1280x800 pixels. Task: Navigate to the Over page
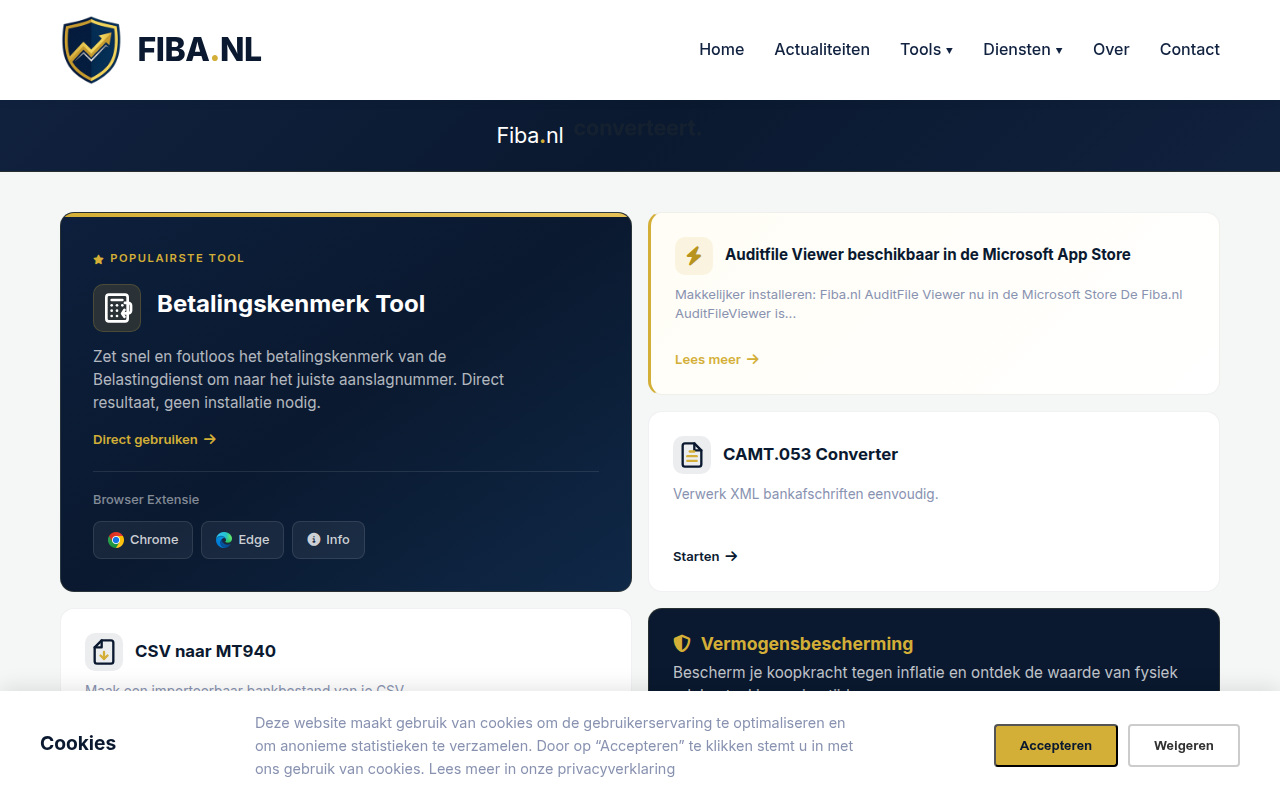click(x=1111, y=50)
